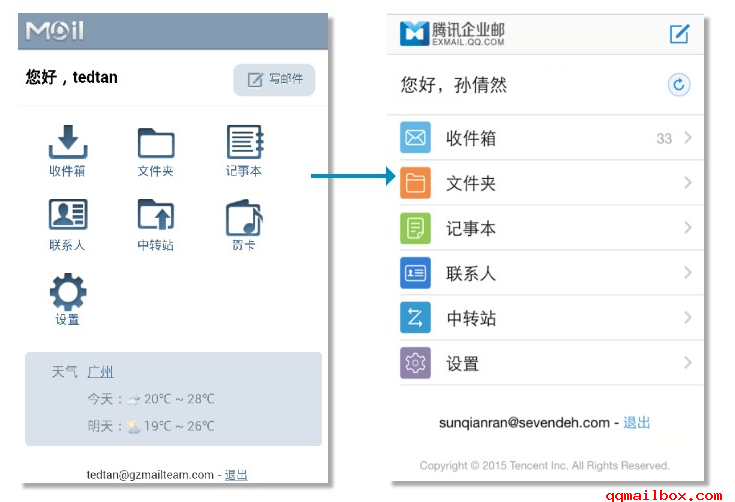Expand chevron on the 文件夹 row
The image size is (735, 502).
coord(688,182)
